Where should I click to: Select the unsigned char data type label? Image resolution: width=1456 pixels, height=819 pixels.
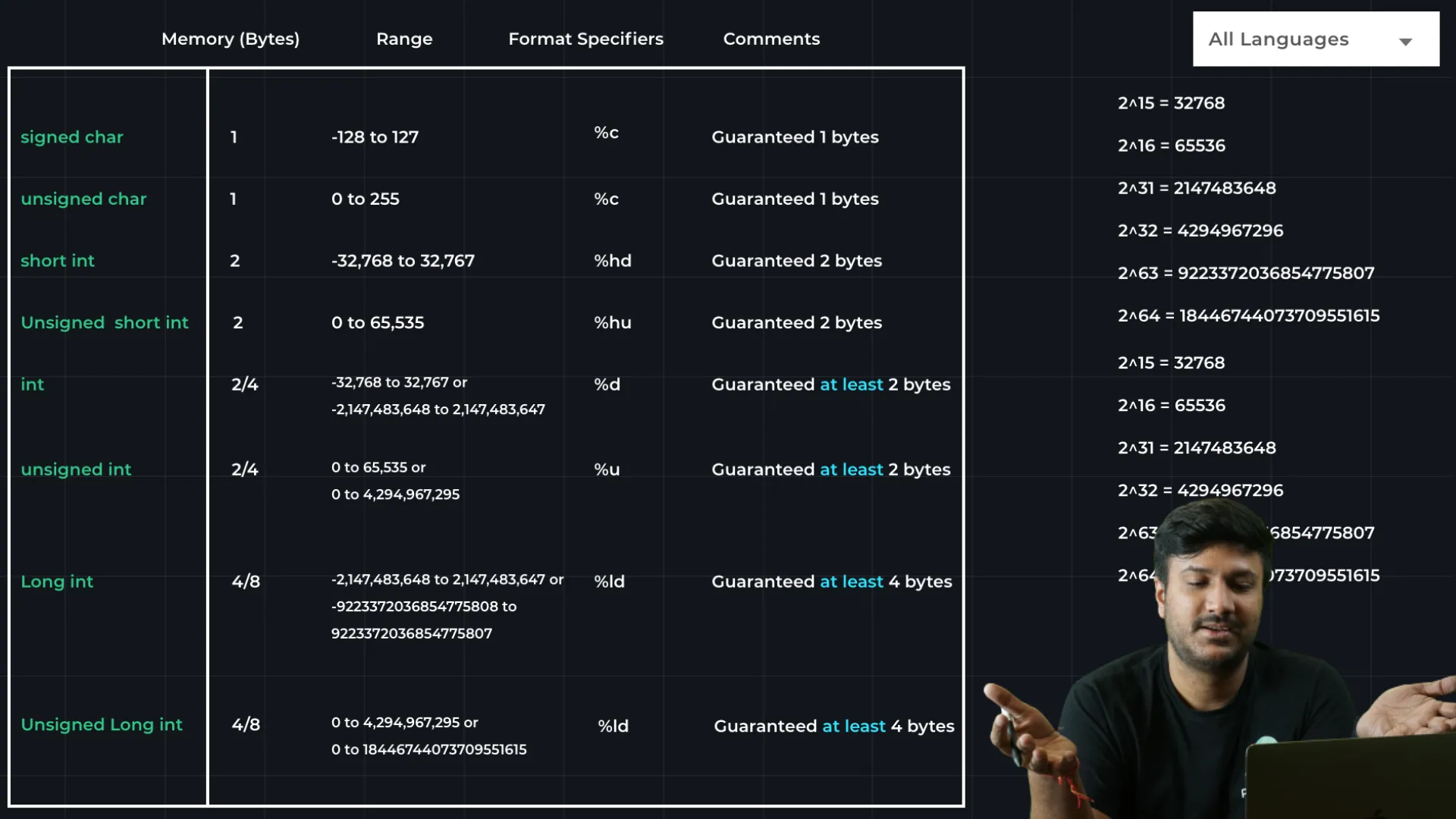tap(83, 199)
